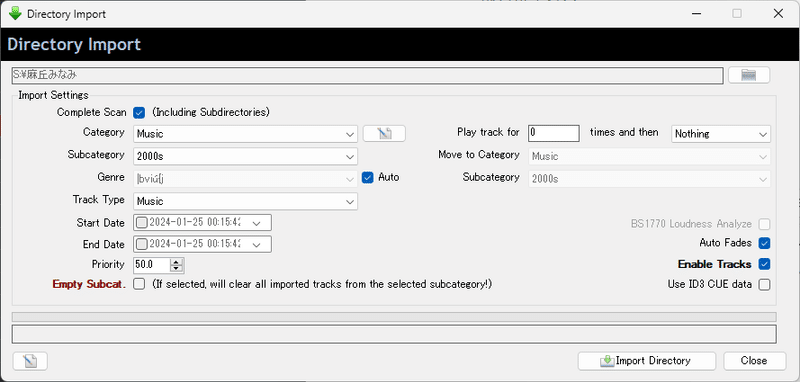Viewport: 800px width, 382px height.
Task: Click the Priority value field 50.0
Action: pyautogui.click(x=152, y=265)
